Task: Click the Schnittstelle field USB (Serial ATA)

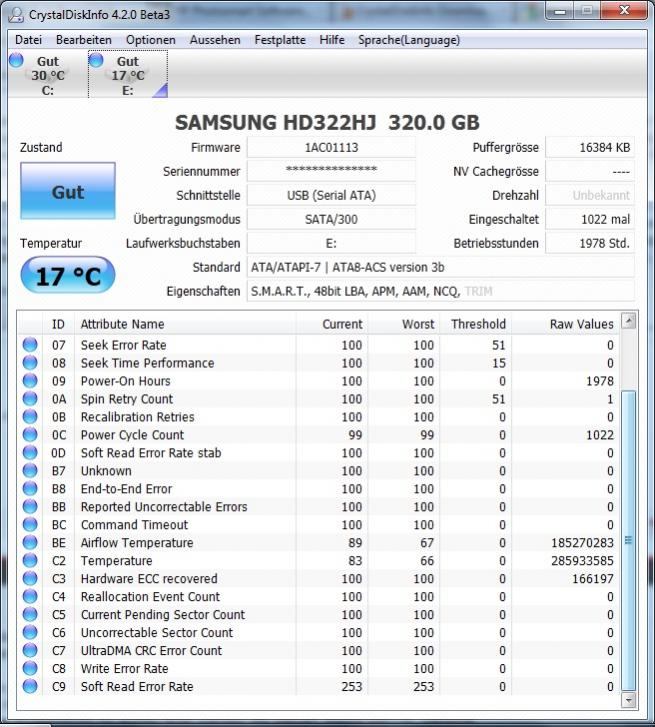Action: pos(331,196)
